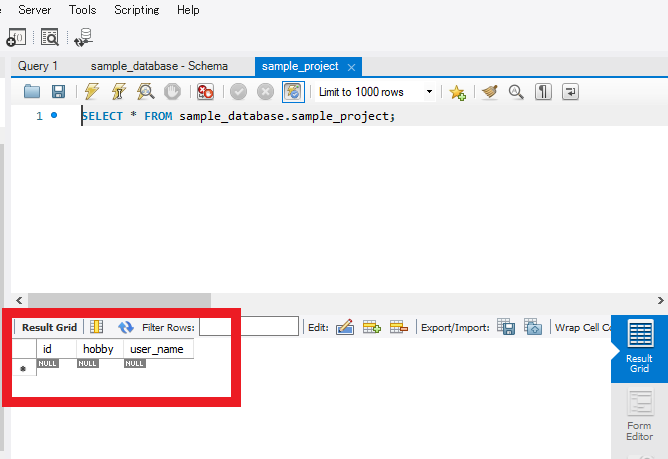Click the create new function icon
The width and height of the screenshot is (668, 459).
click(17, 38)
